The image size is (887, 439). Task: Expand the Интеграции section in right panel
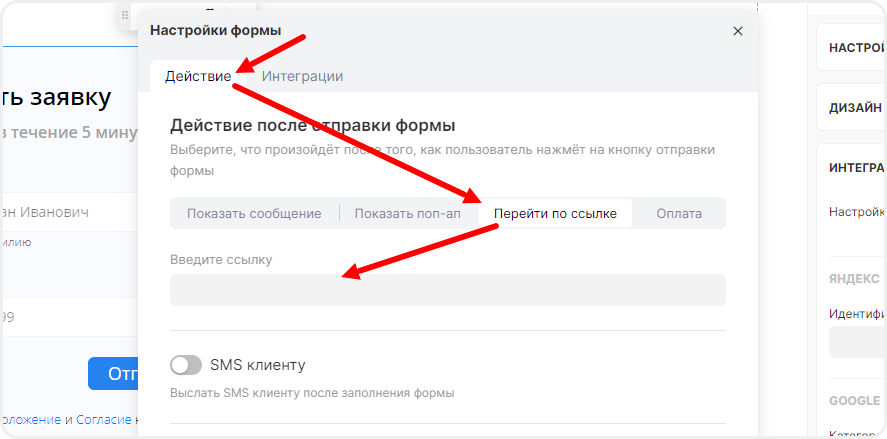click(x=855, y=167)
